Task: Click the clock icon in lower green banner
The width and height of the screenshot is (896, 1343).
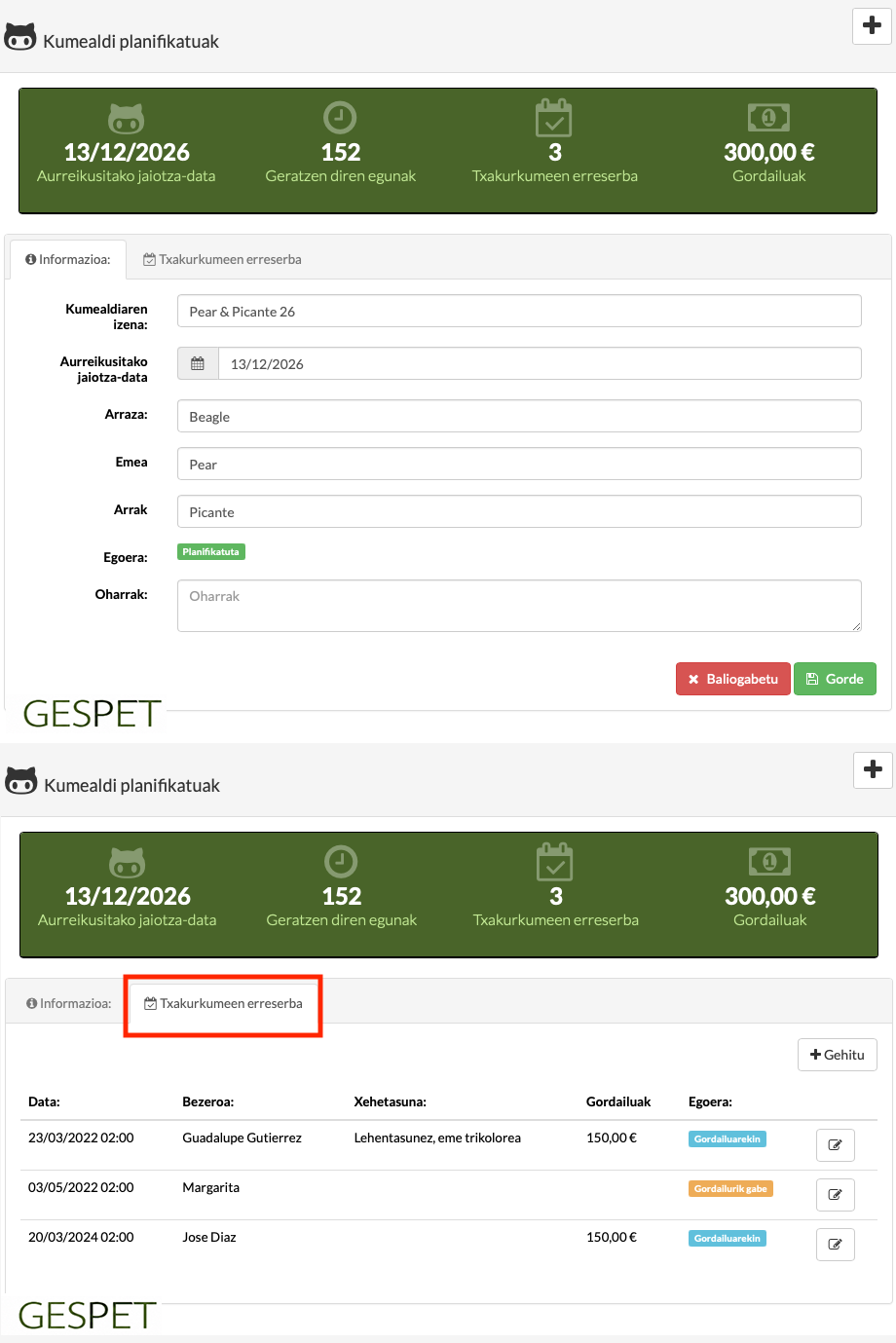Action: [x=341, y=862]
